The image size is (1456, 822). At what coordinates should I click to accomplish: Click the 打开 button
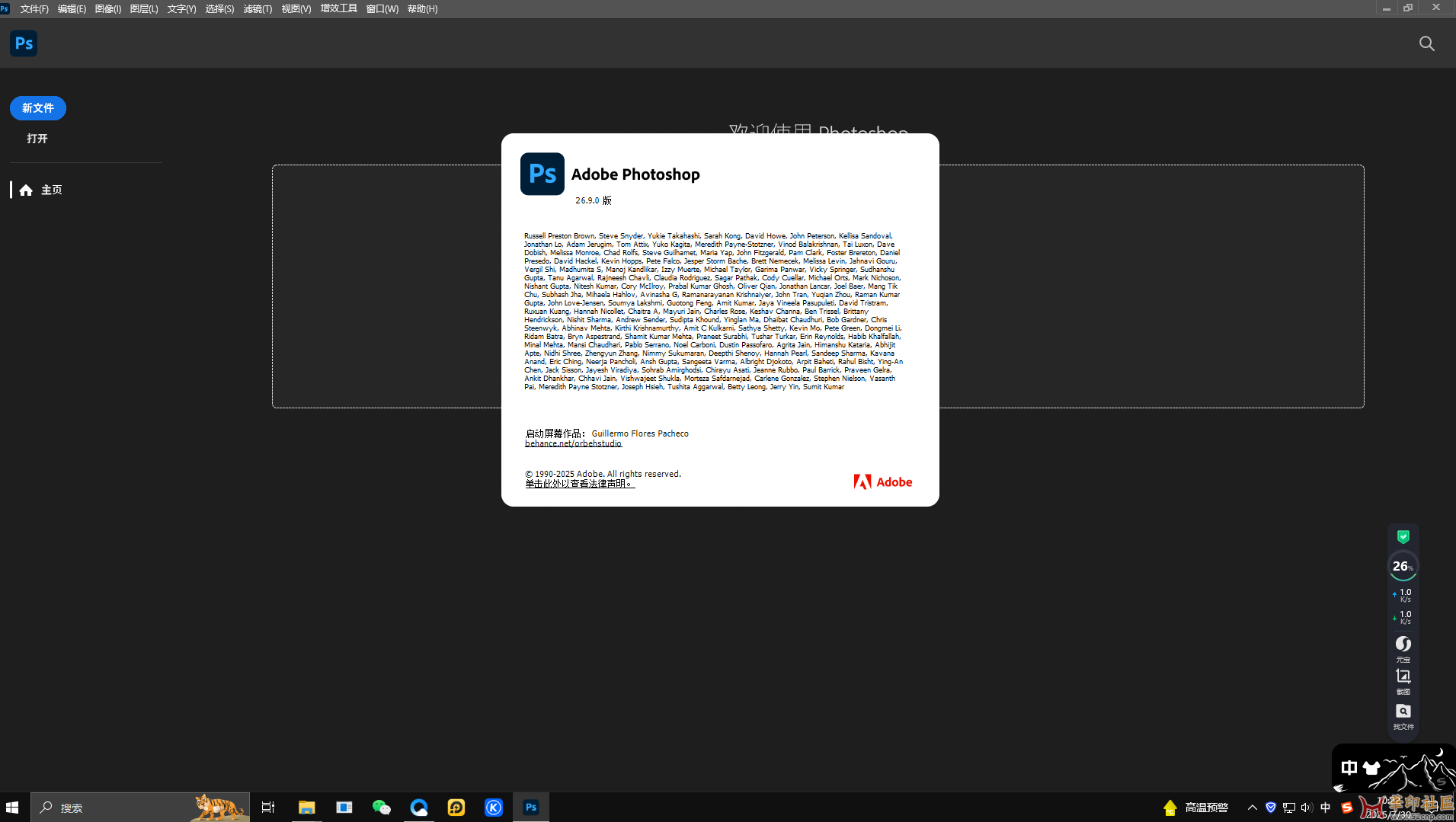(x=37, y=139)
